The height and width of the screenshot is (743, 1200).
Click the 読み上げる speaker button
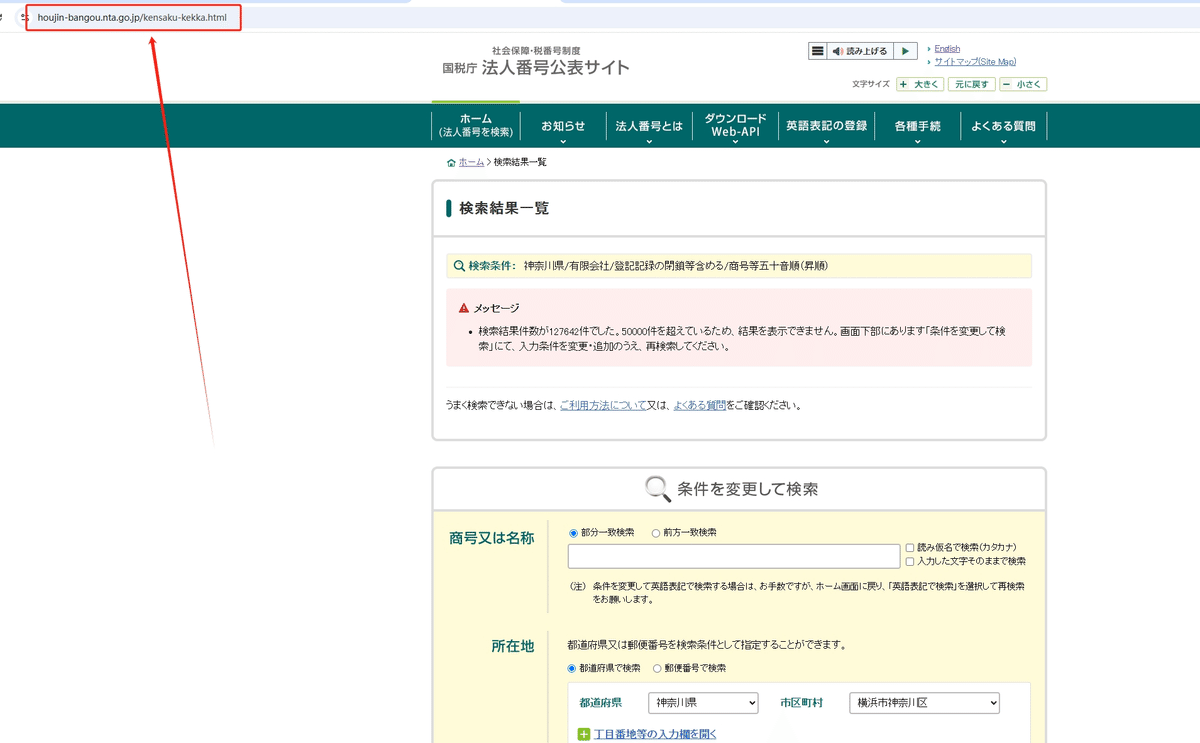859,51
